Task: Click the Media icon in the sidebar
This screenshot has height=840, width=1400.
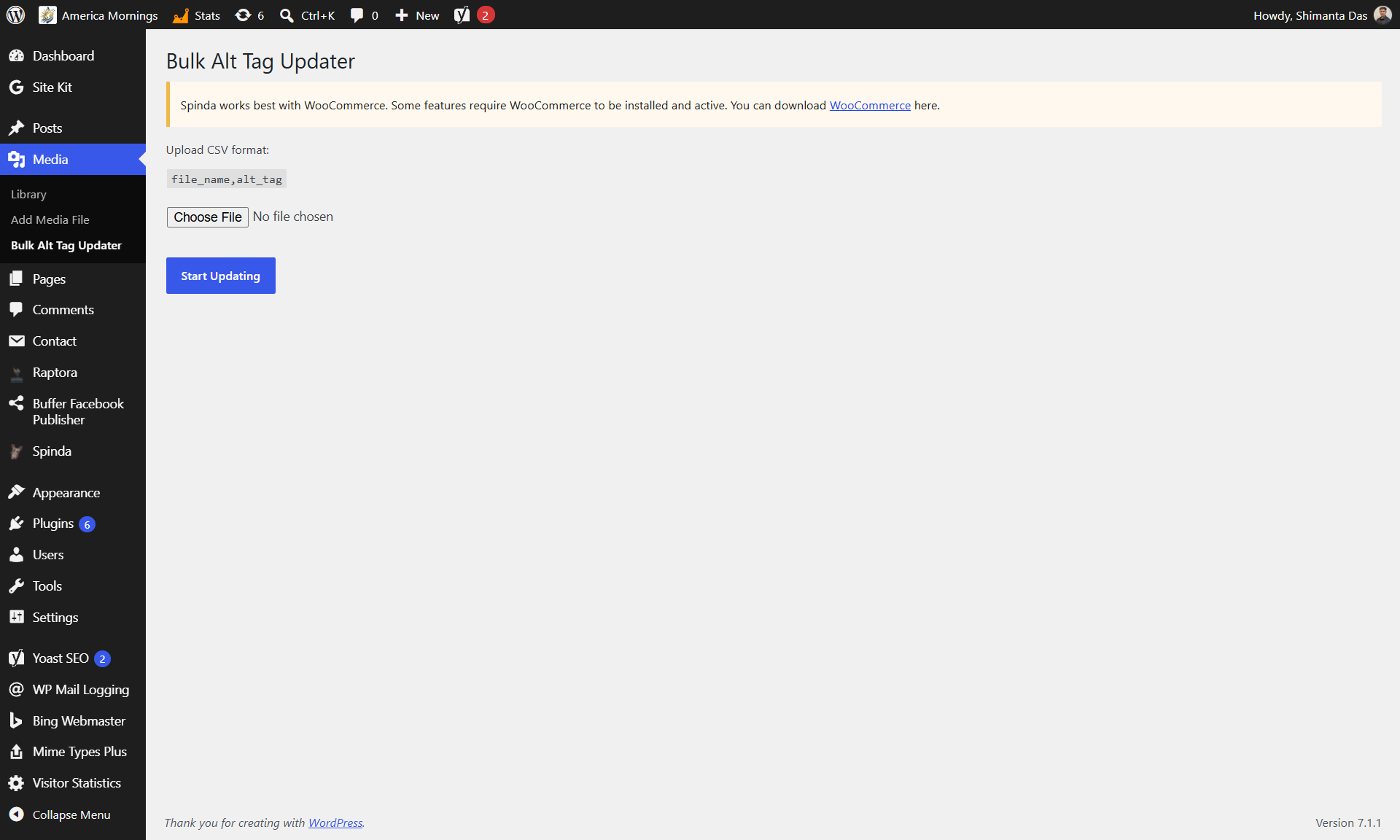Action: (16, 159)
